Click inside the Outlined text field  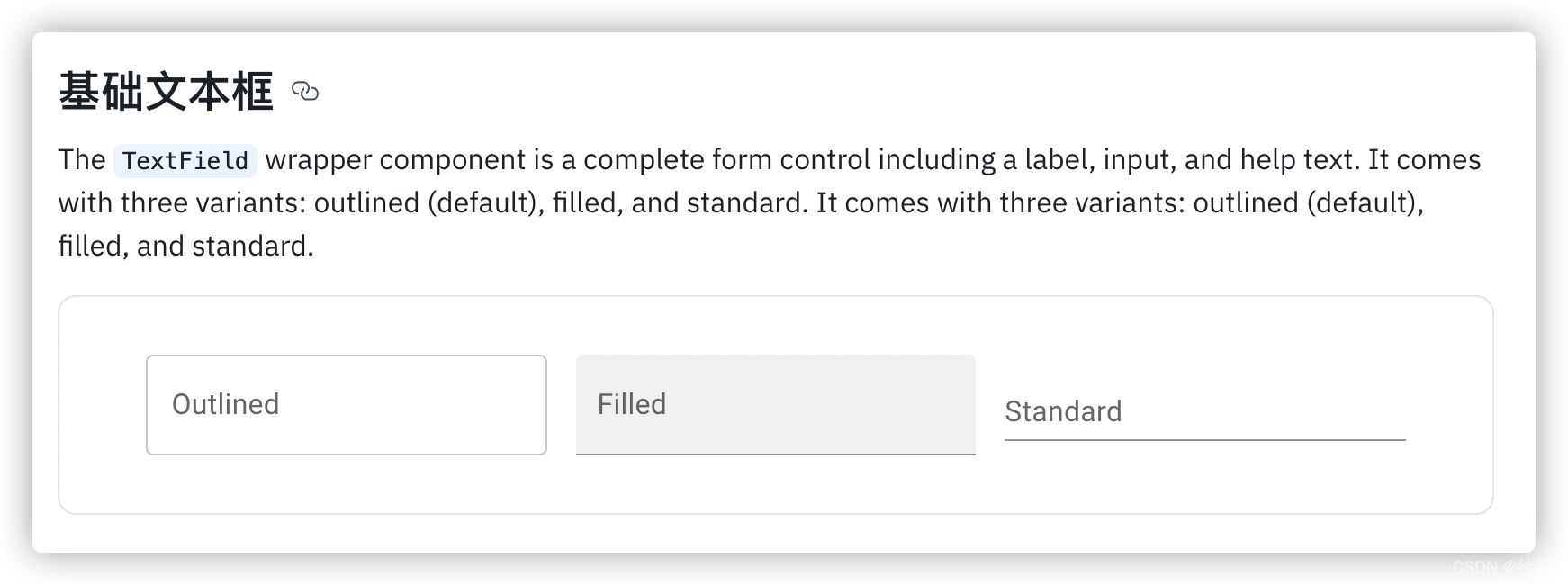click(345, 404)
